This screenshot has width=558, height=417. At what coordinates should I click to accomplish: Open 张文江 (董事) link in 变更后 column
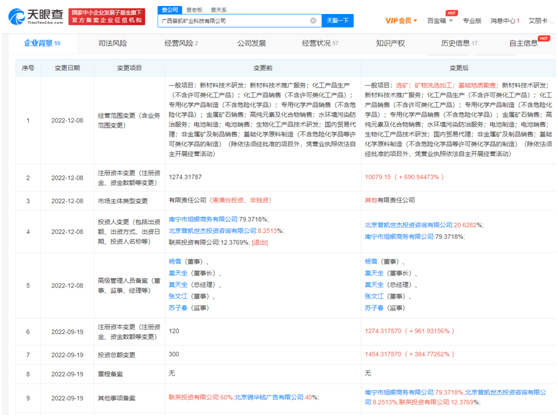pyautogui.click(x=374, y=296)
